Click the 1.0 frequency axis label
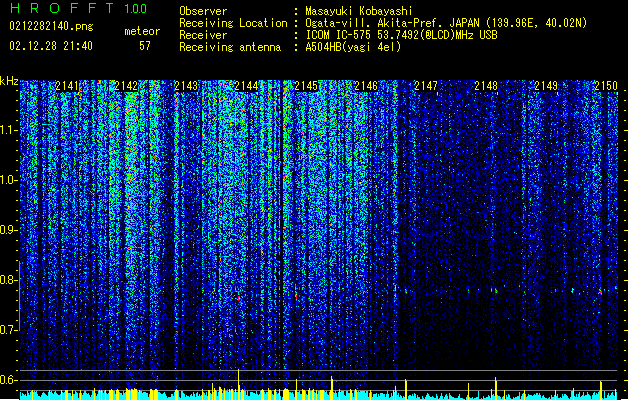This screenshot has height=400, width=629. [x=8, y=180]
